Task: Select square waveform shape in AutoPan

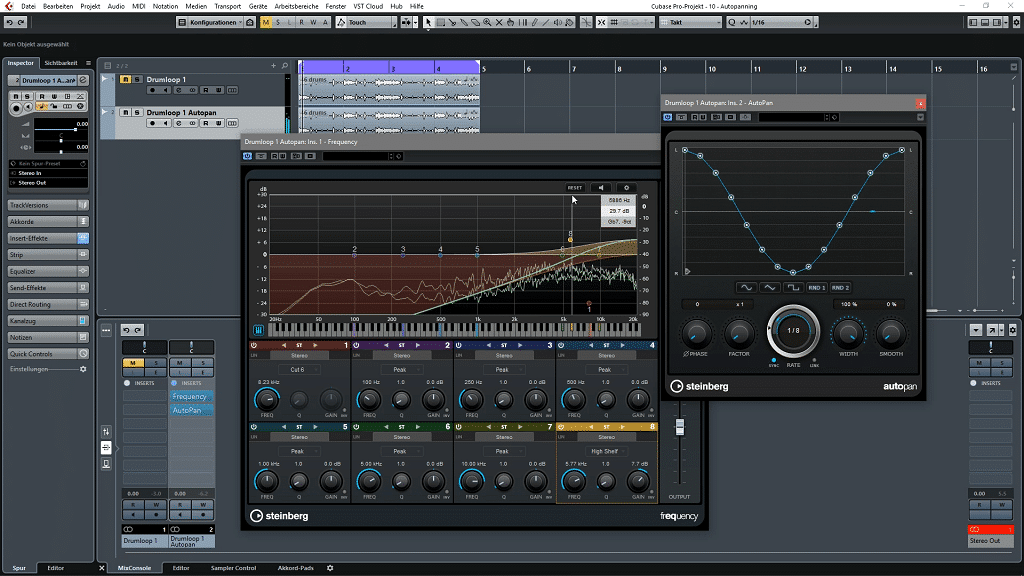Action: (793, 287)
